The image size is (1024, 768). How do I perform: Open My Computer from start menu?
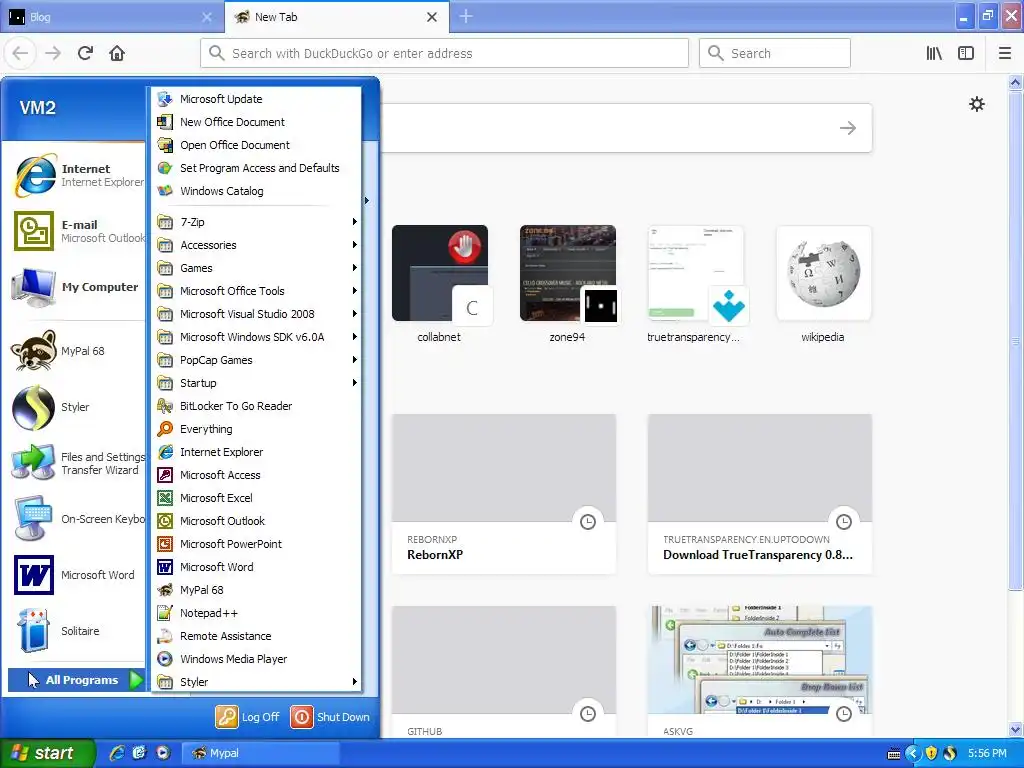pos(77,287)
